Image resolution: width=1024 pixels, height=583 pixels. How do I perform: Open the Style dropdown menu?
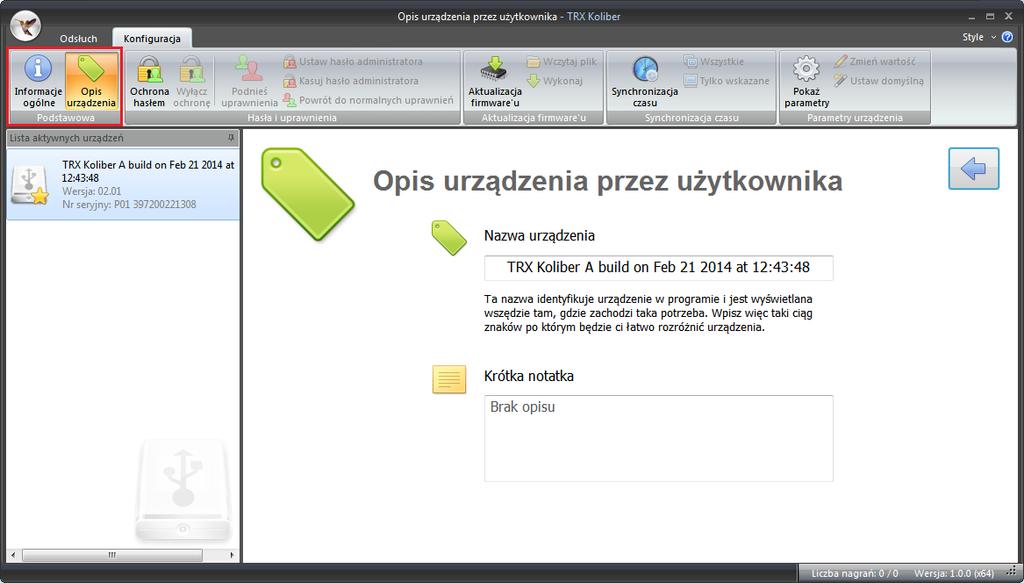(979, 37)
